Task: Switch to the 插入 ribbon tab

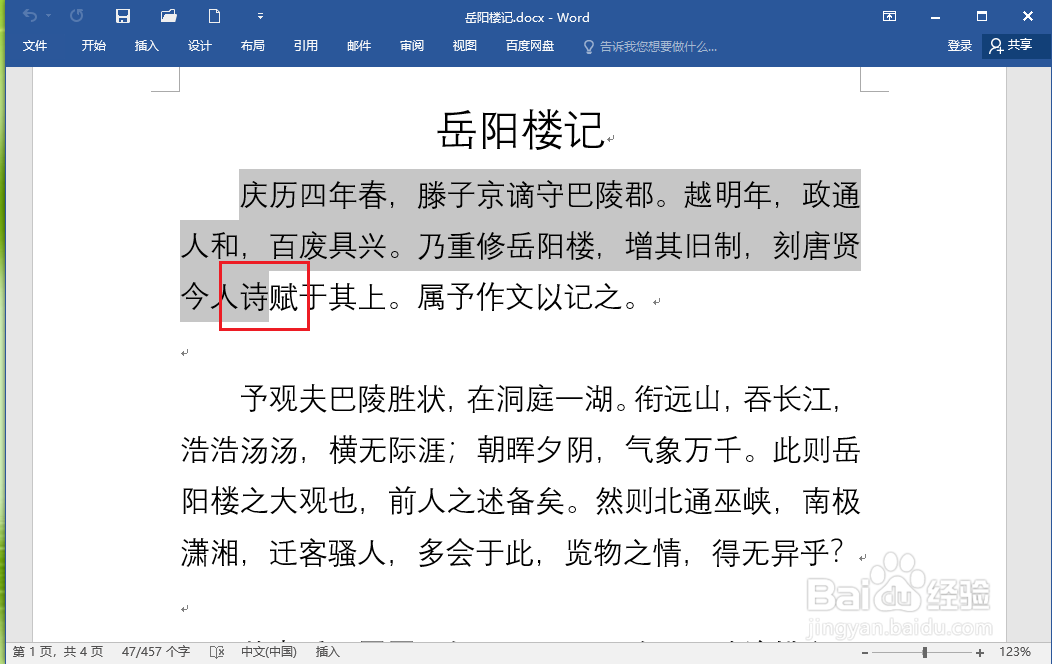Action: click(x=146, y=46)
